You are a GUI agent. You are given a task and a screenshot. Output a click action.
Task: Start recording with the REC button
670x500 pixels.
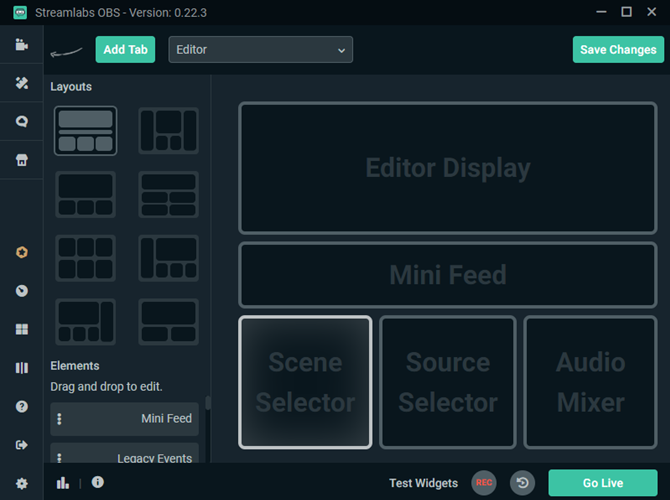coord(484,482)
